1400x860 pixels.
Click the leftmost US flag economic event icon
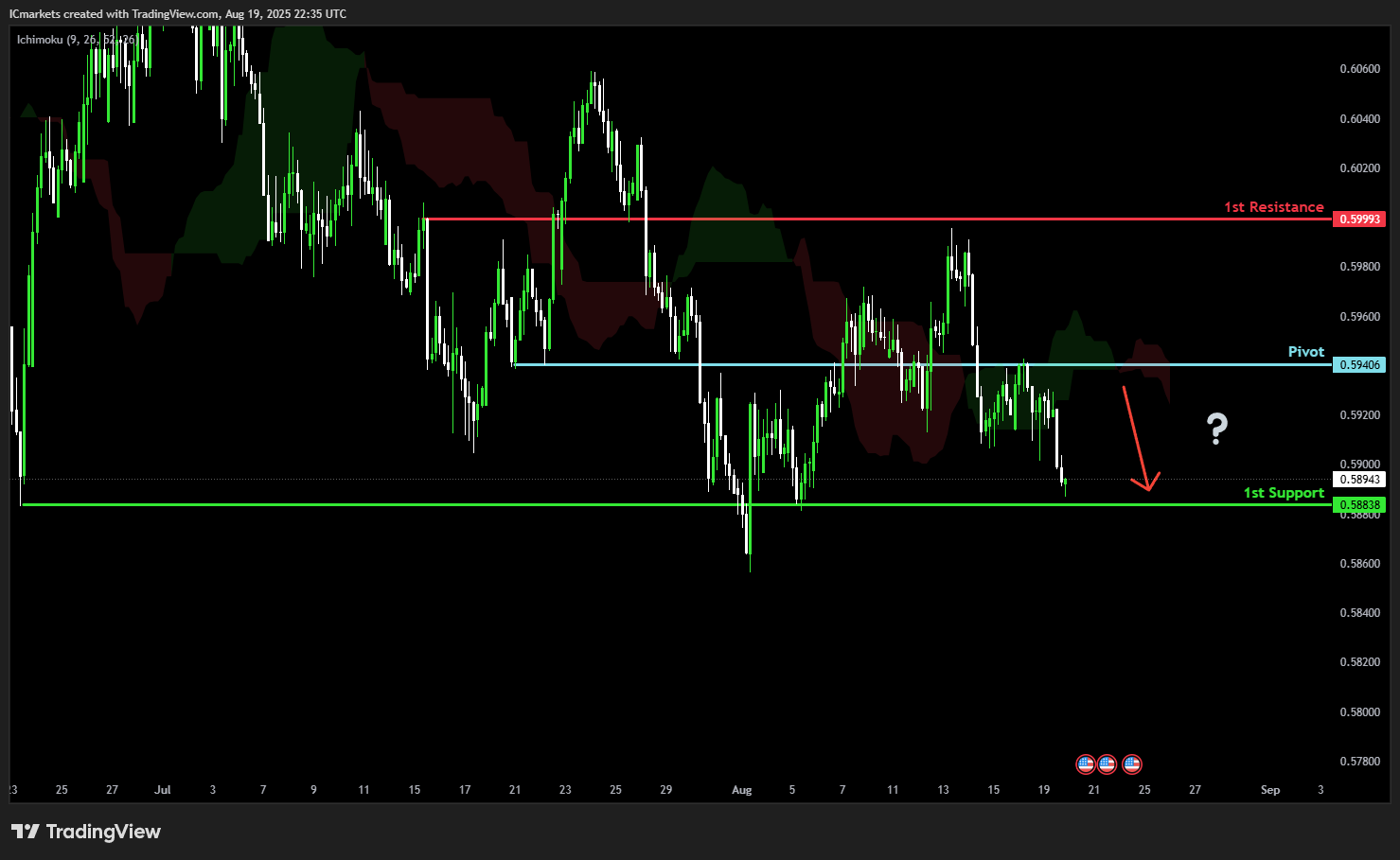tap(1086, 763)
